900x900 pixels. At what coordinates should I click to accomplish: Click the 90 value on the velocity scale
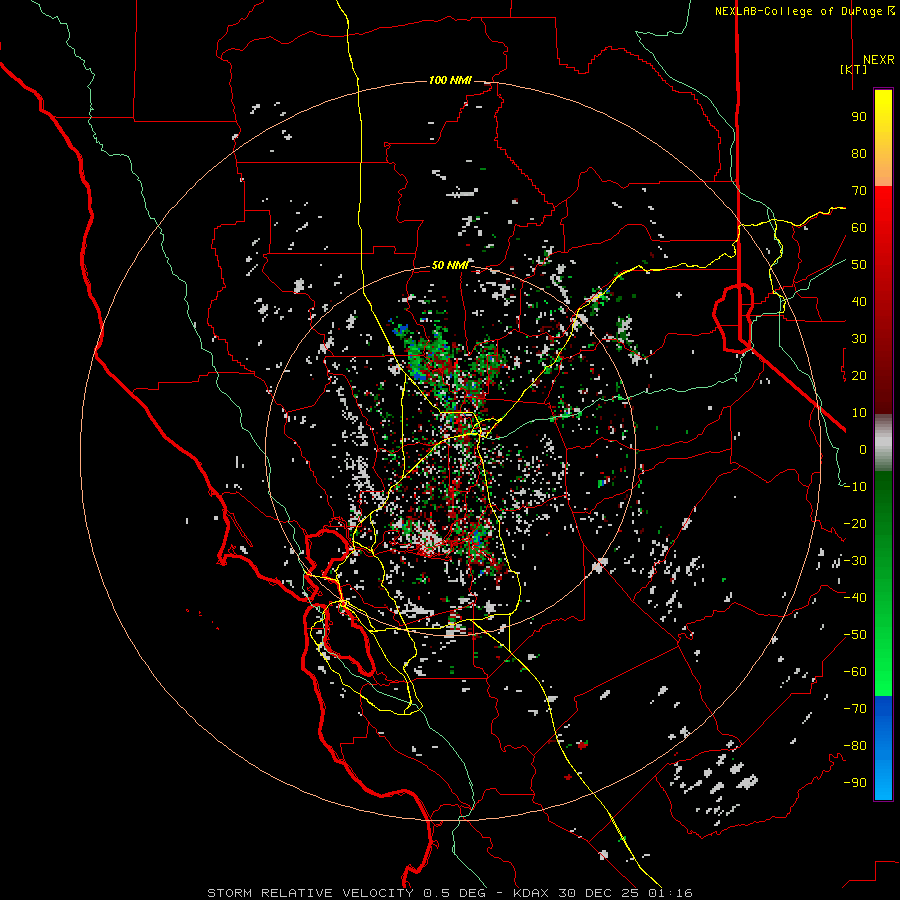click(859, 117)
